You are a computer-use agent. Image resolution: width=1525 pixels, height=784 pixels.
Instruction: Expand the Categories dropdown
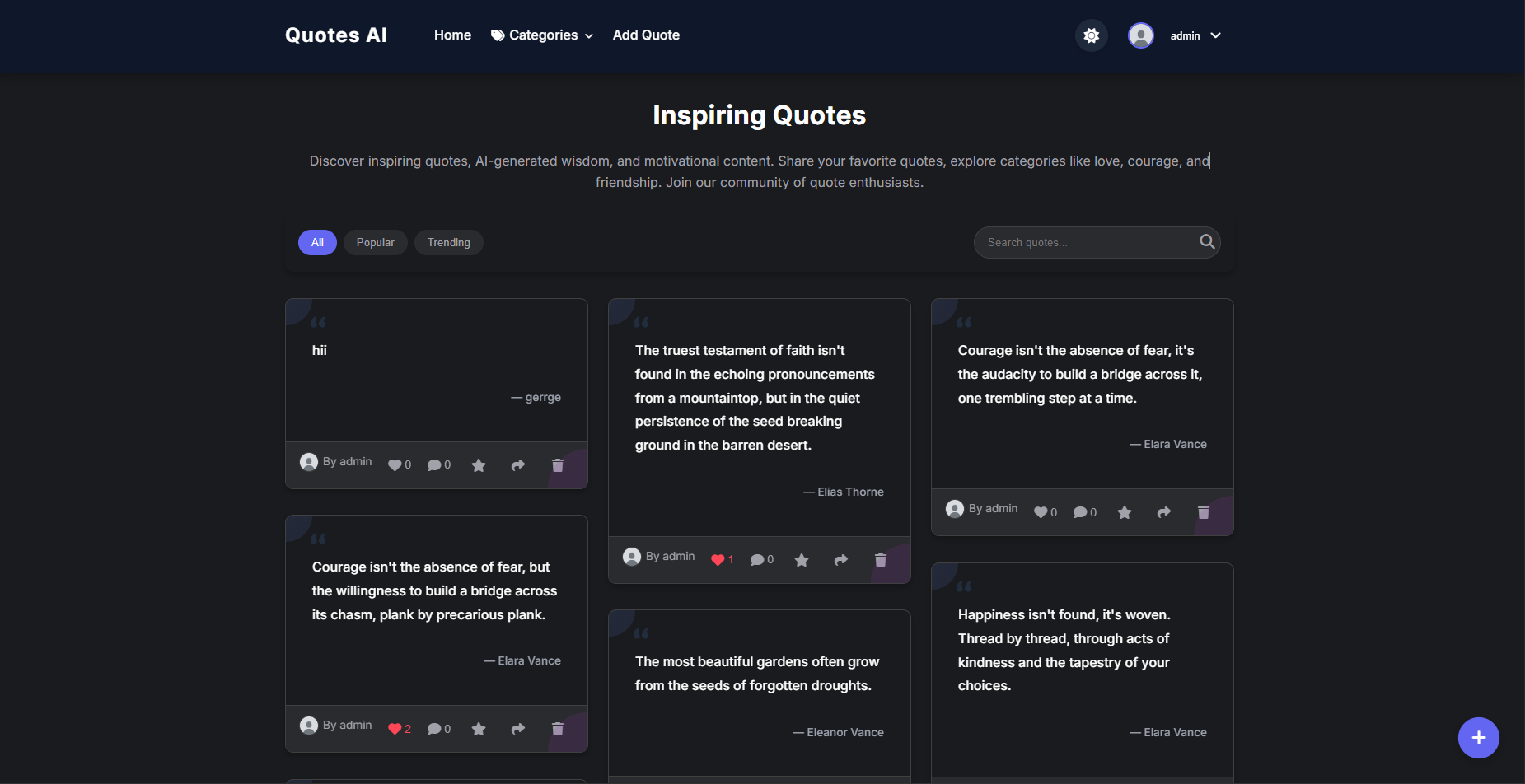coord(542,35)
